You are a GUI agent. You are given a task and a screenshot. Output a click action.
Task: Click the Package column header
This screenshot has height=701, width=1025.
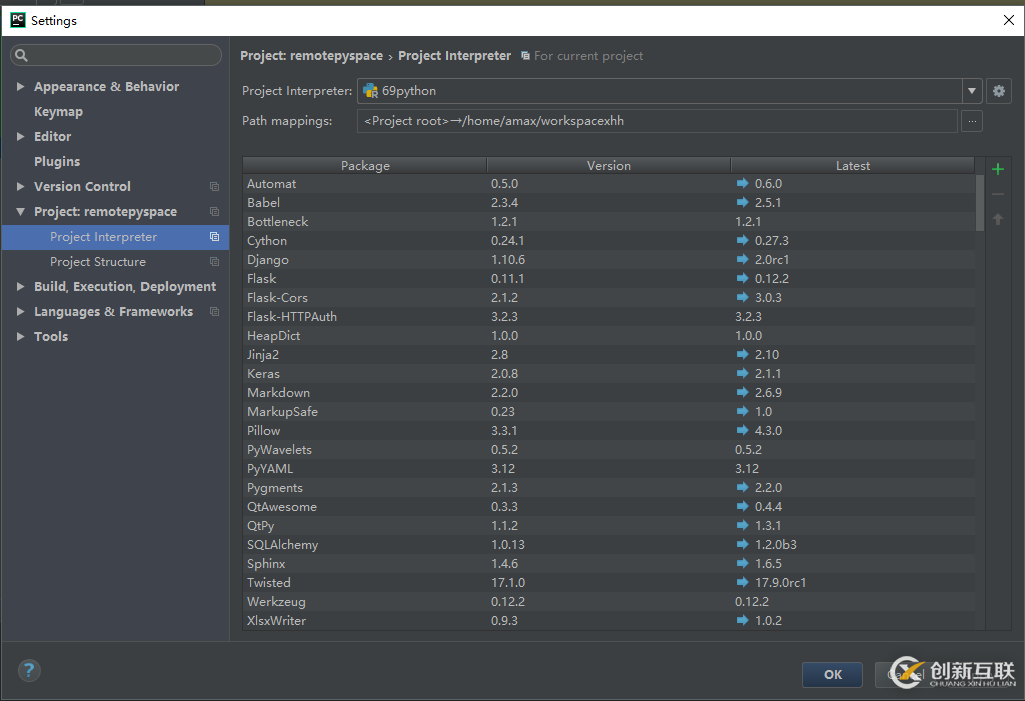tap(365, 166)
